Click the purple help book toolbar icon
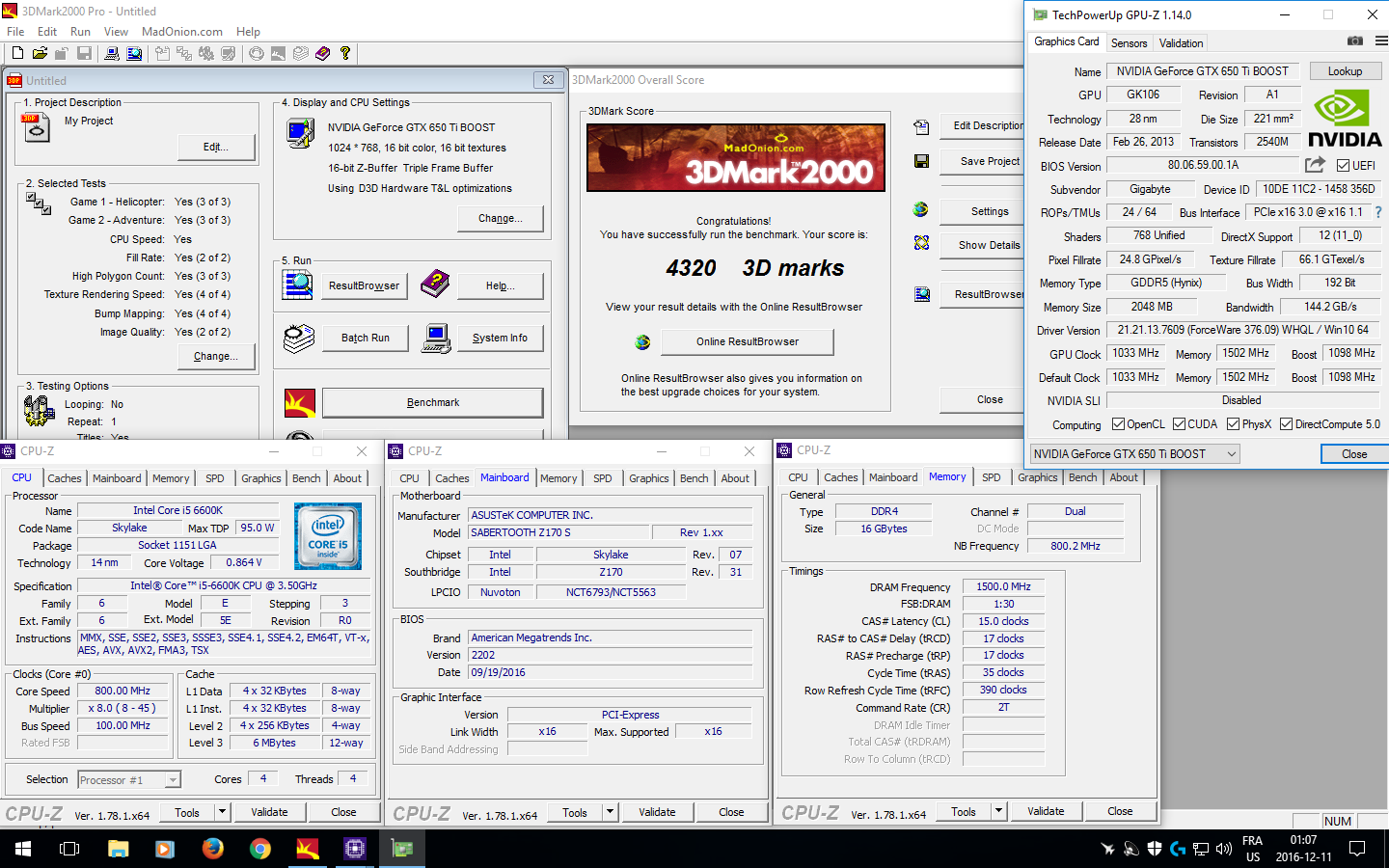 [322, 54]
